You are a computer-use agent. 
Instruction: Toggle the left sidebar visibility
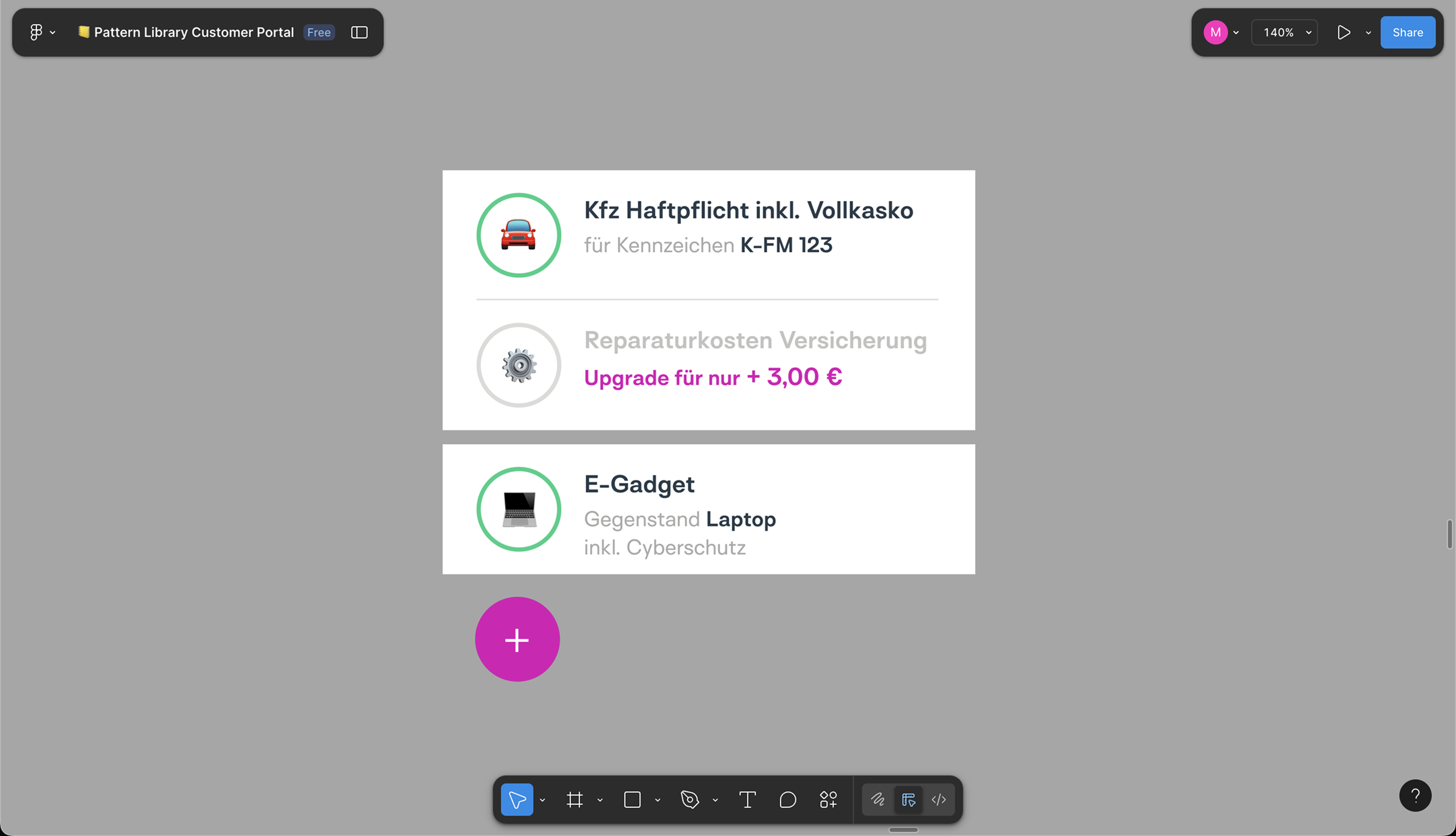pyautogui.click(x=358, y=32)
